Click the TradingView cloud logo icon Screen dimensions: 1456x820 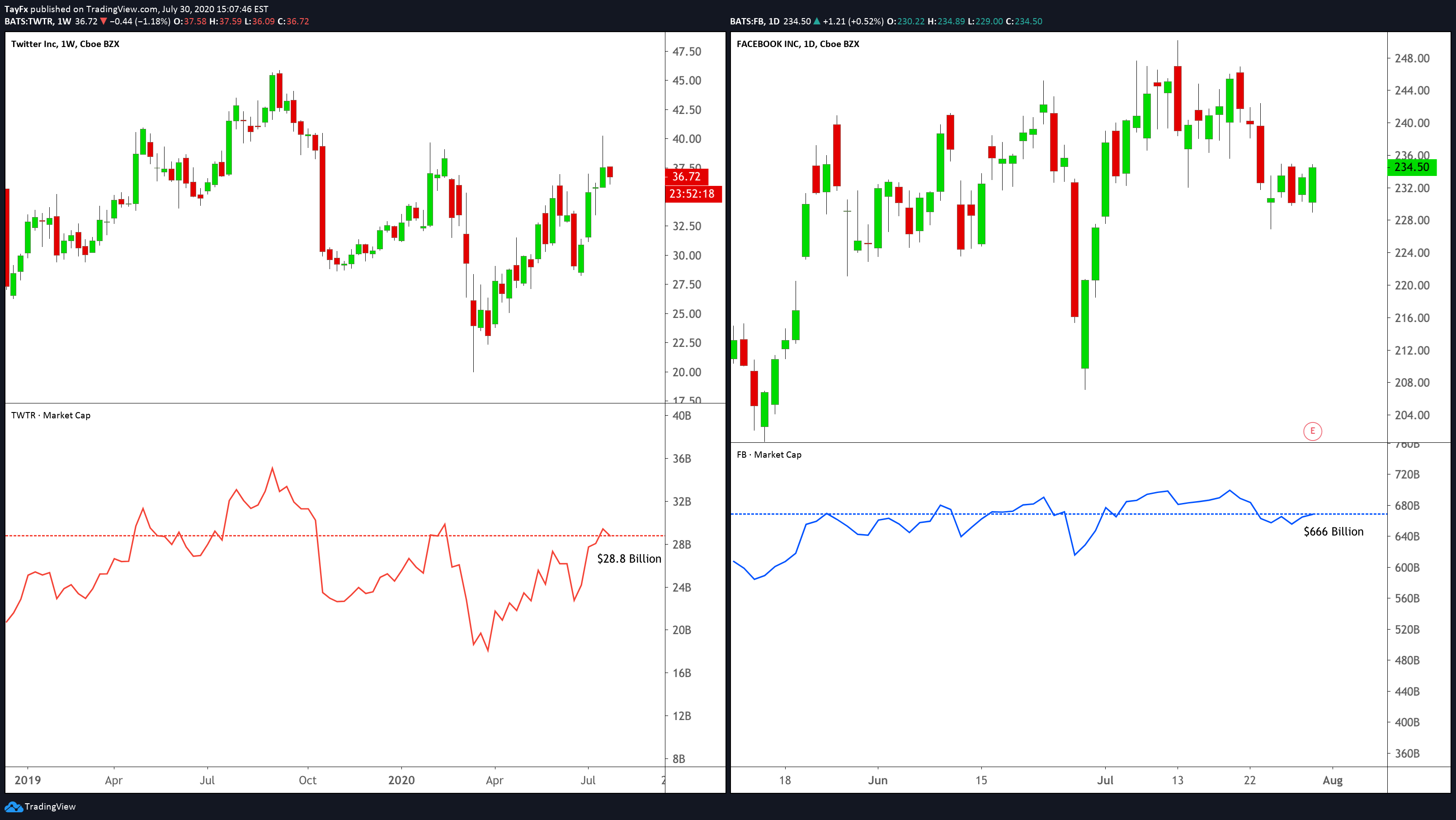pyautogui.click(x=14, y=806)
